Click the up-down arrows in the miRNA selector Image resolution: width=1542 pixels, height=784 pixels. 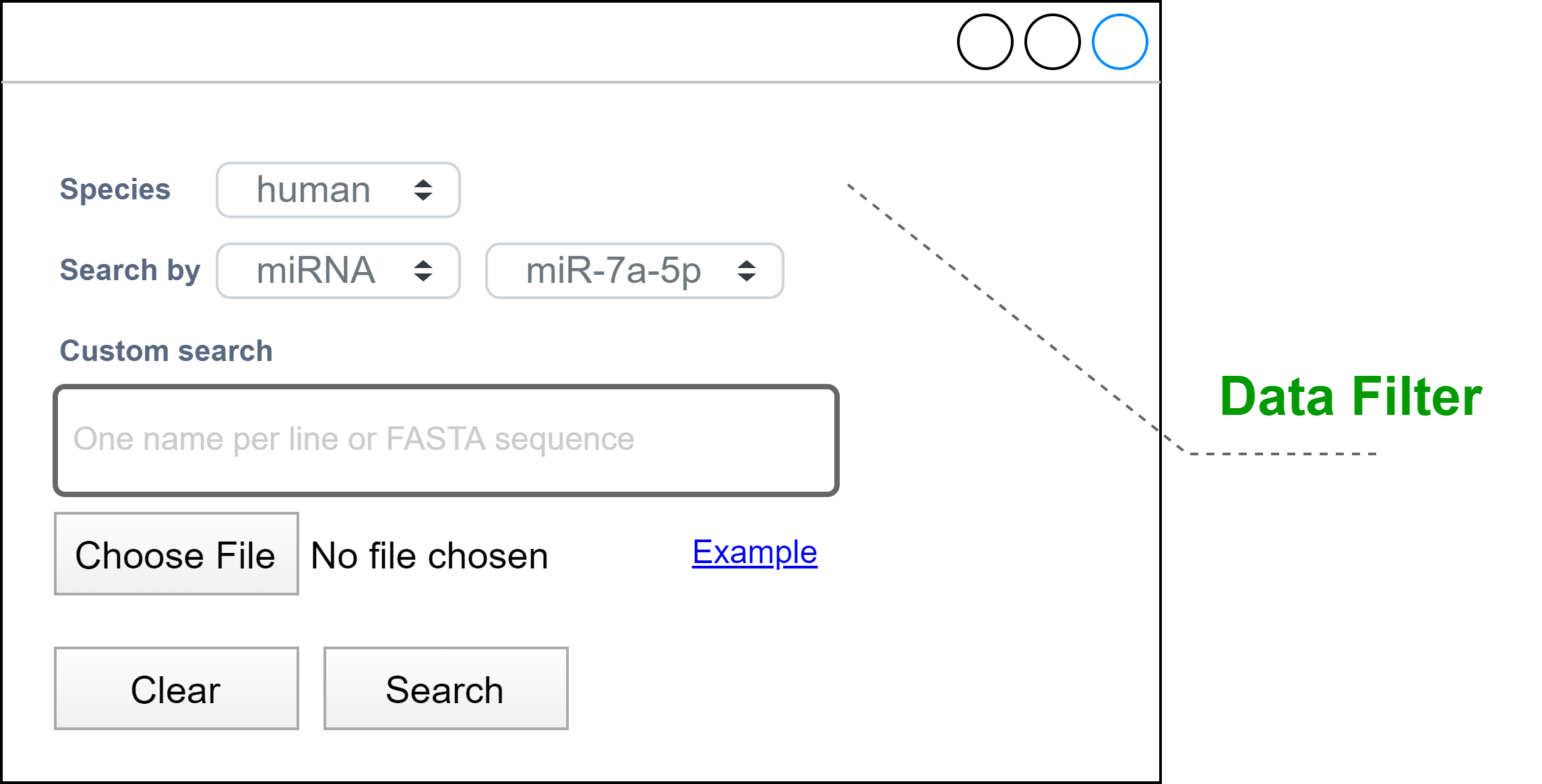[423, 271]
